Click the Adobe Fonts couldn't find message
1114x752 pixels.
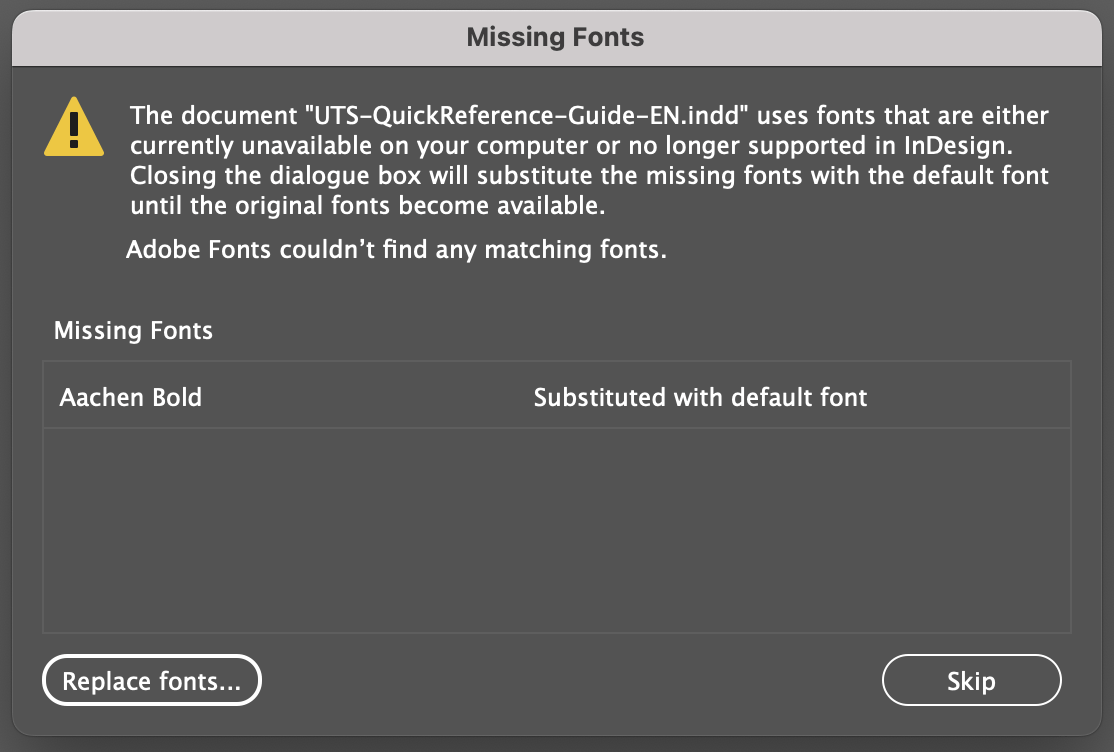tap(396, 250)
